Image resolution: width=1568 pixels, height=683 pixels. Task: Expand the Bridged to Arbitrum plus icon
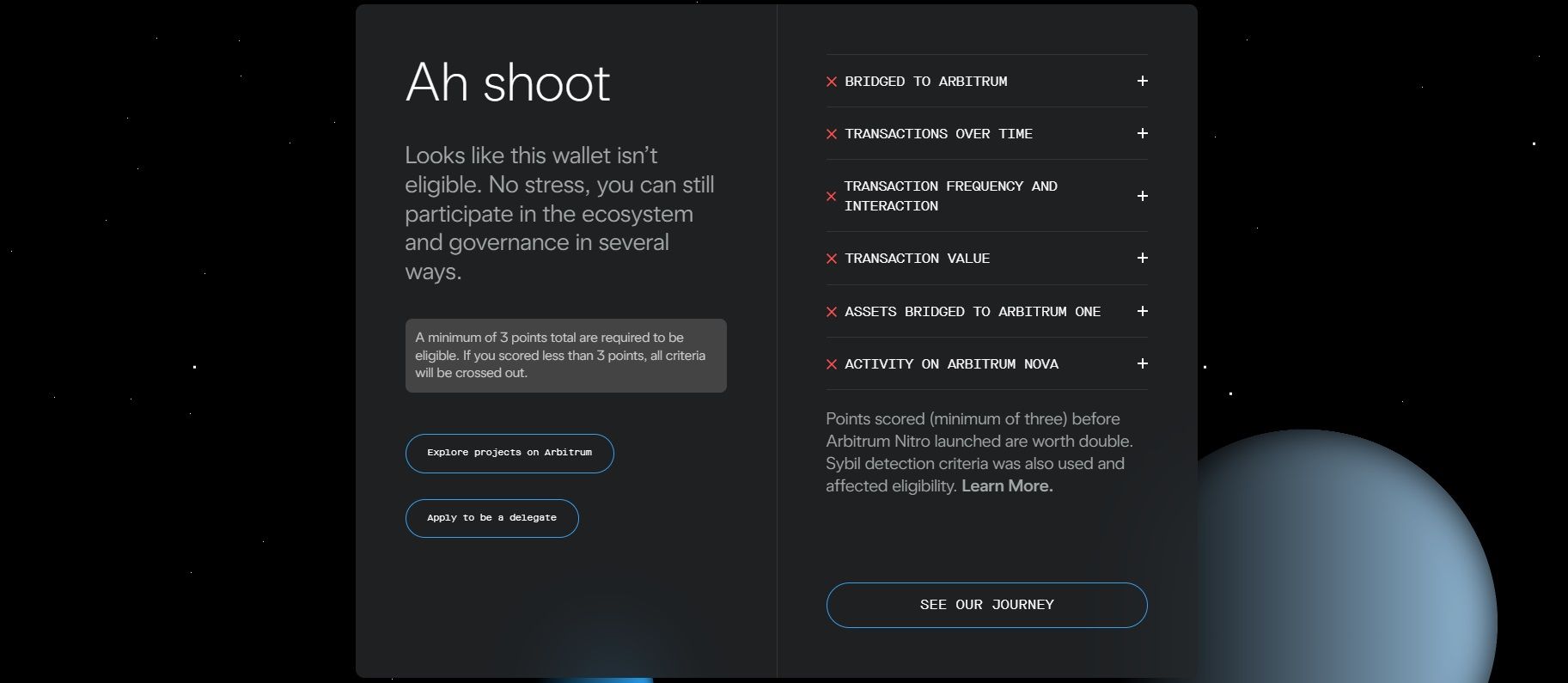(x=1142, y=81)
